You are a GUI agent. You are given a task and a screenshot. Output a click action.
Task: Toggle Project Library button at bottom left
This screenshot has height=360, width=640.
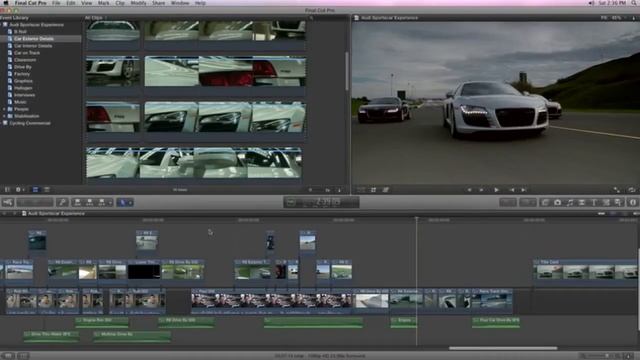[8, 356]
